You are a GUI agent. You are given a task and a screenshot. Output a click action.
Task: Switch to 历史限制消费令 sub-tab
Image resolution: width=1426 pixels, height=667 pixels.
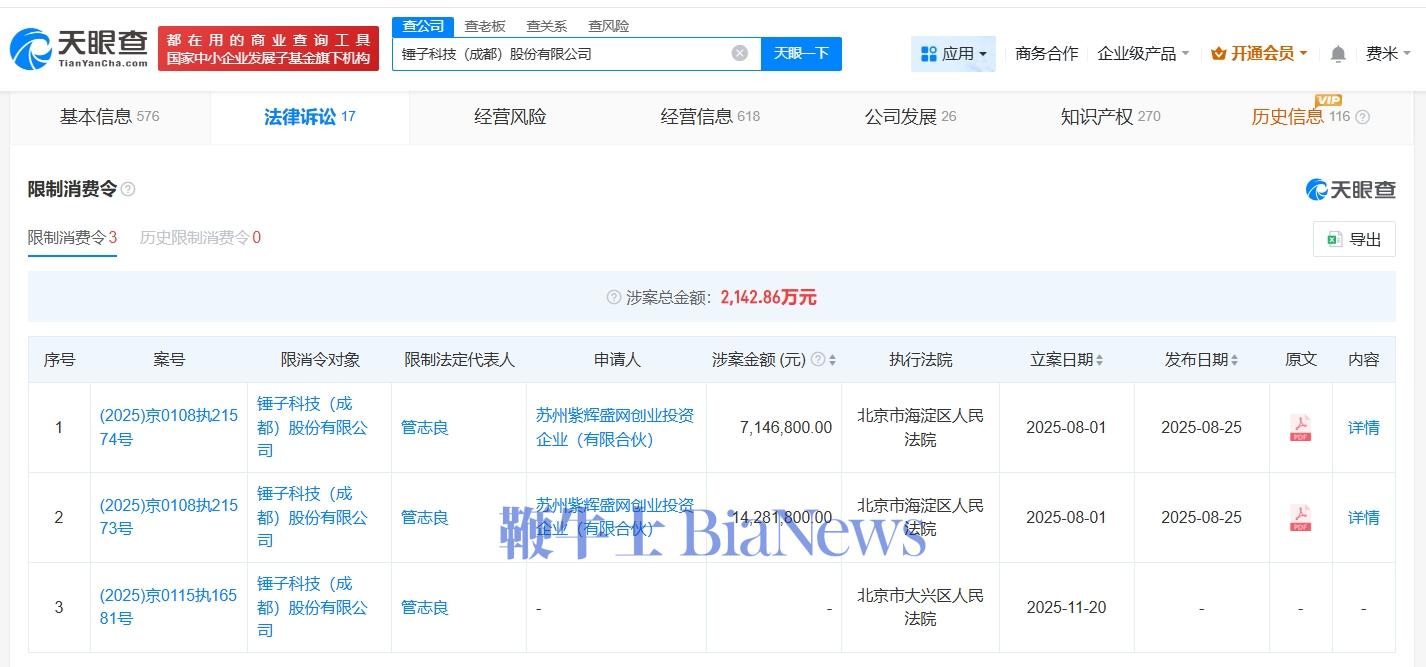[x=200, y=238]
